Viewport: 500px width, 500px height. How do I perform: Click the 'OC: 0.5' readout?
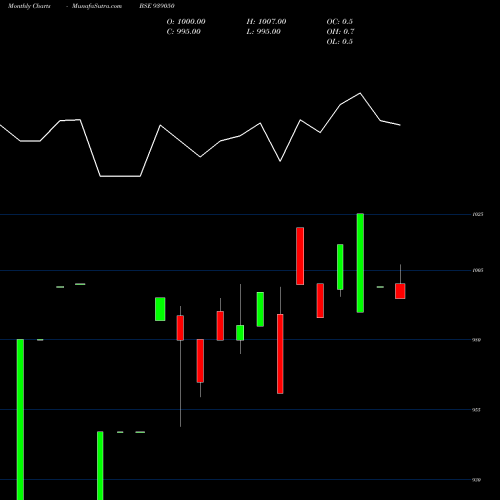340,22
